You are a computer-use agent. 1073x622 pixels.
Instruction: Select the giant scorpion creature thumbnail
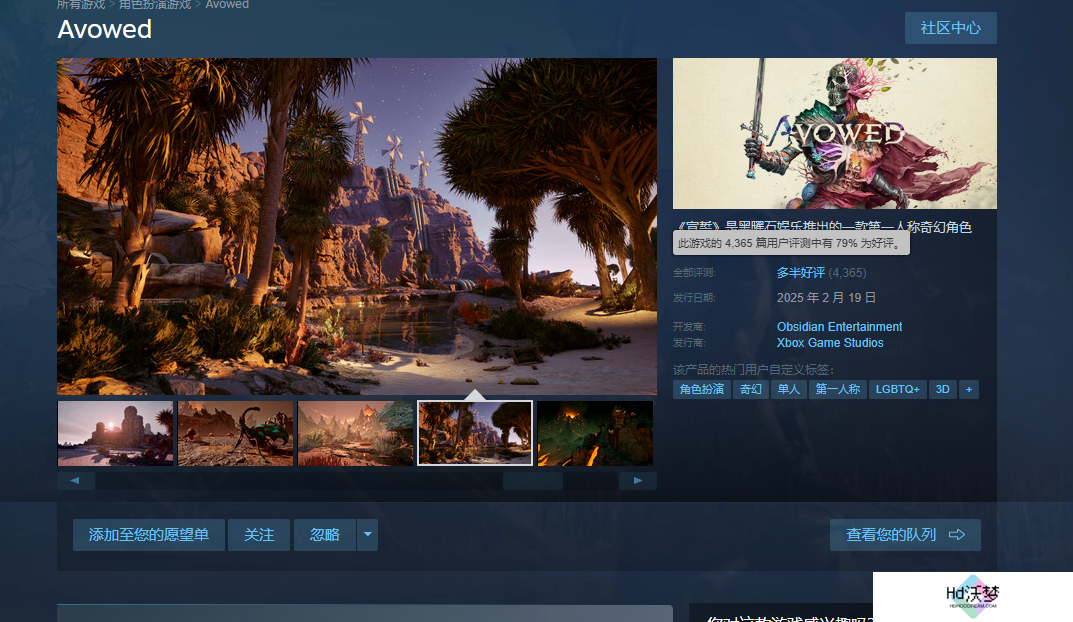[235, 433]
